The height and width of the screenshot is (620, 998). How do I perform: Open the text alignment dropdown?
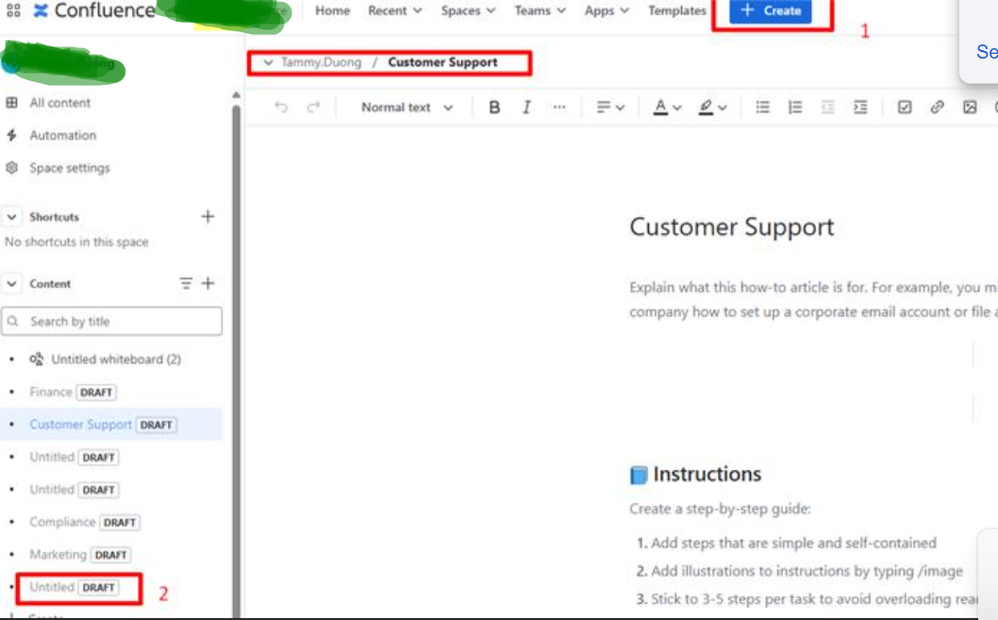pos(610,107)
